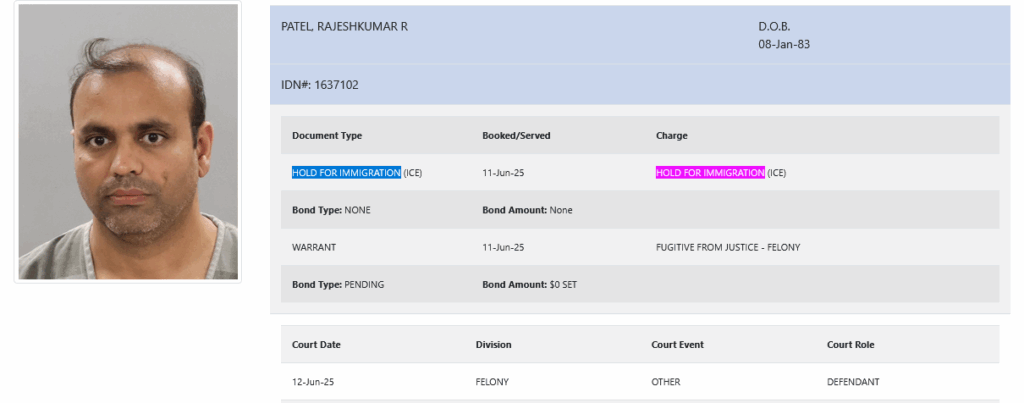Click the date of birth 08-Jan-83
This screenshot has width=1024, height=403.
[784, 44]
